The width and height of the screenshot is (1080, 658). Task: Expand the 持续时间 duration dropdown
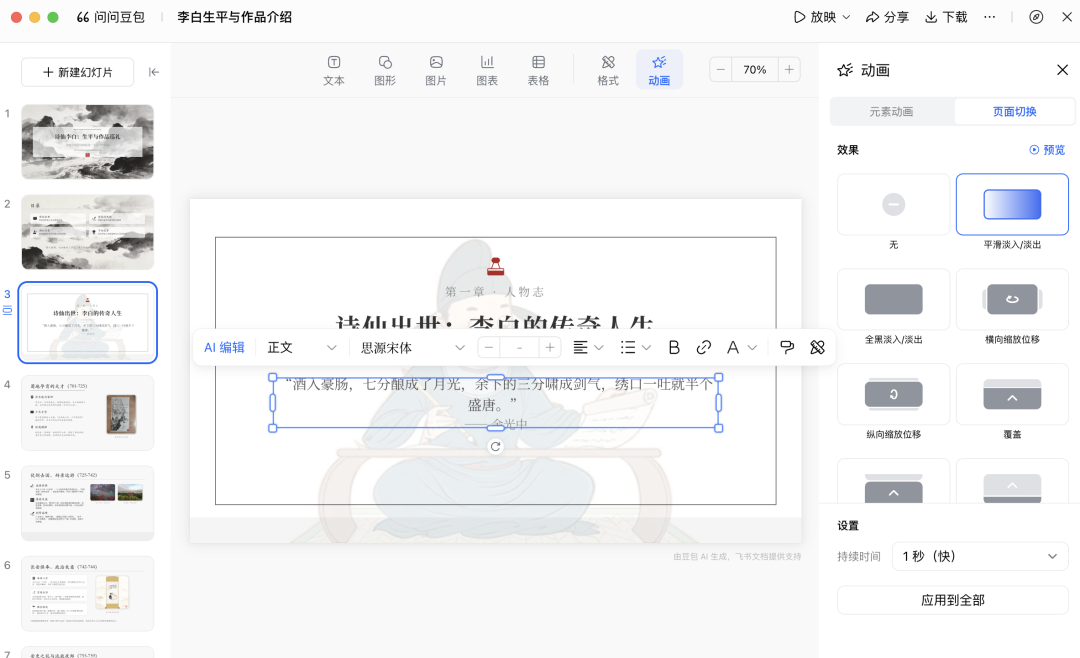(980, 556)
